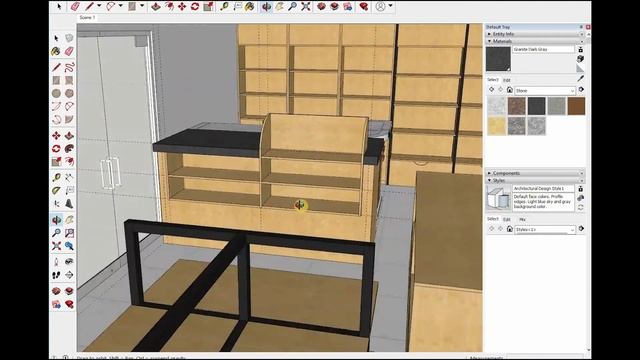Pick the Eraser tool in top toolbar
Screen dimensions: 640x360
75,6
